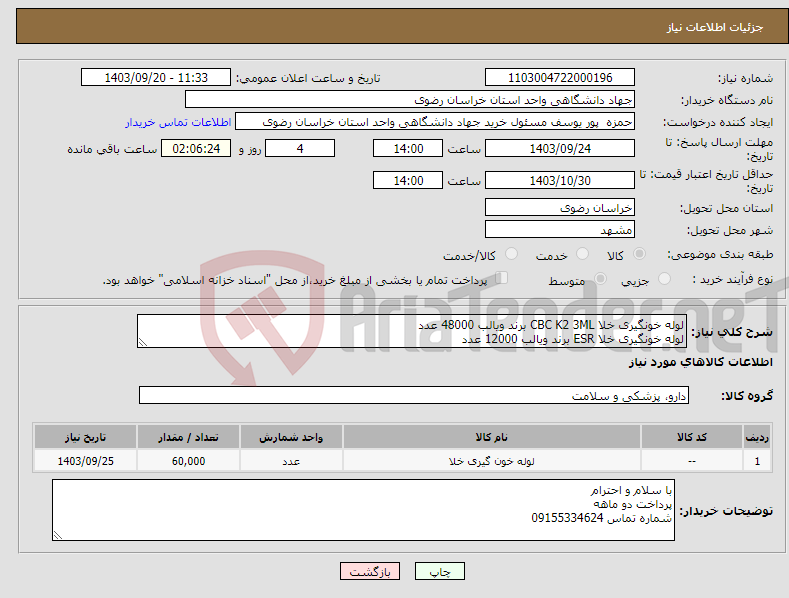
Task: Click the remaining time field 02:06:24
Action: click(196, 148)
